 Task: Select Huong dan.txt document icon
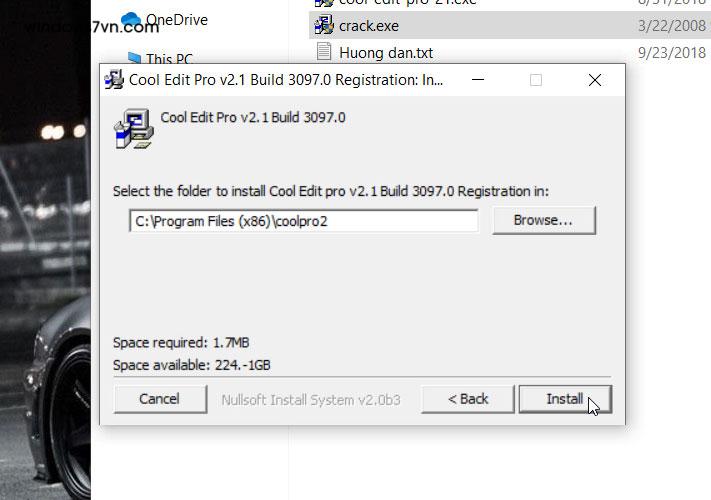[324, 51]
